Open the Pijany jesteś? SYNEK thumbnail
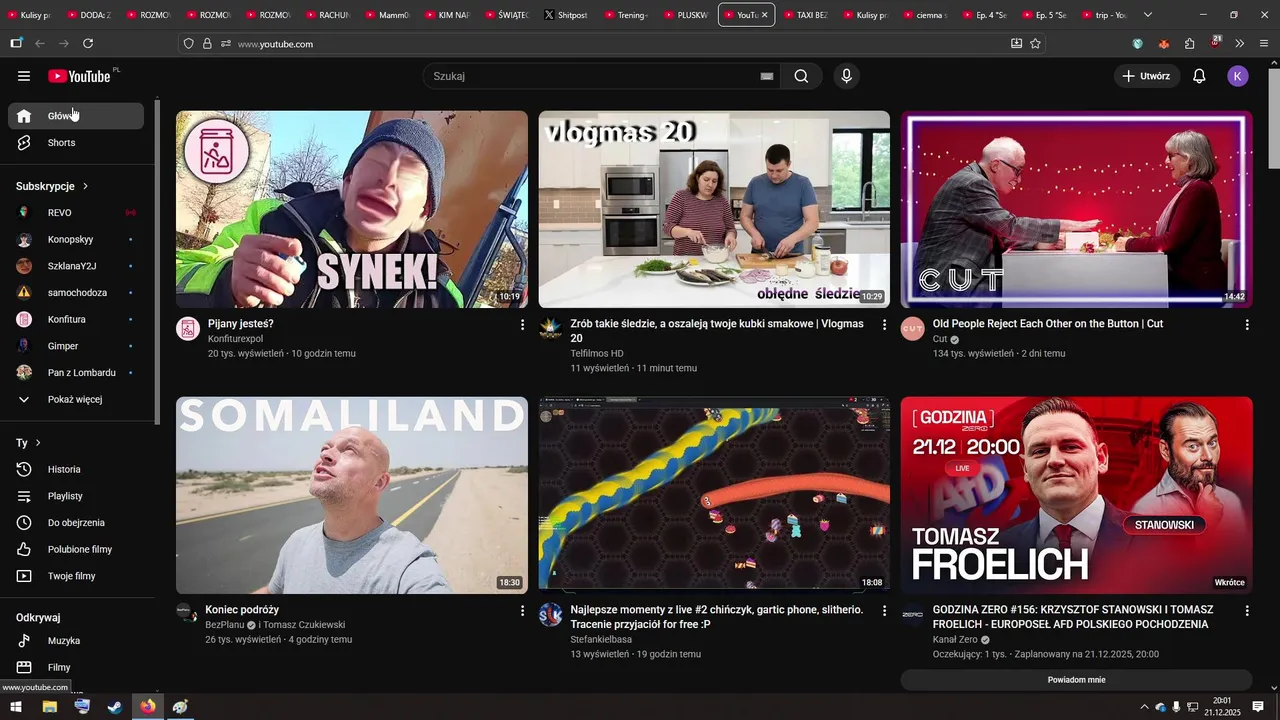 [352, 209]
